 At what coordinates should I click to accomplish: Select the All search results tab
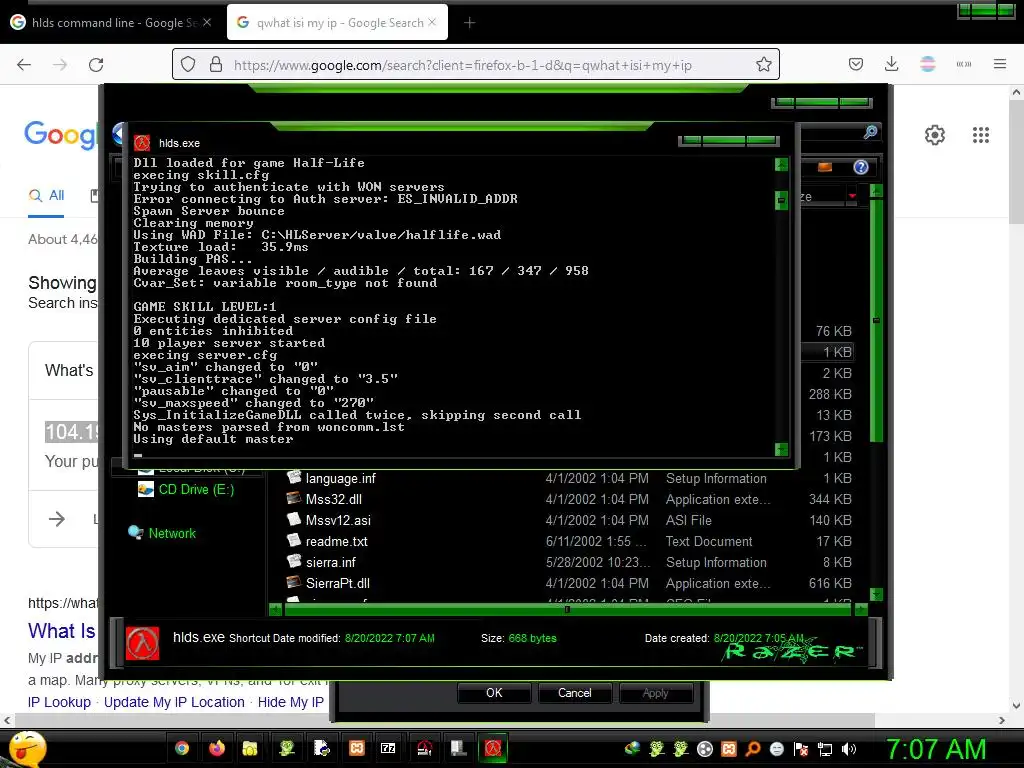pos(47,195)
